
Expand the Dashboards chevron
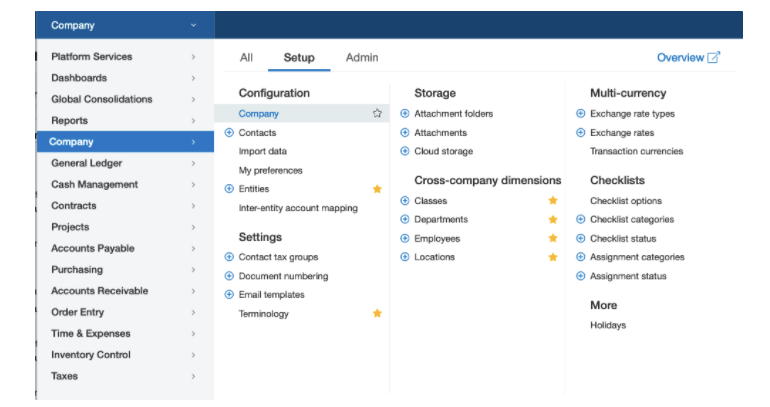pos(193,78)
